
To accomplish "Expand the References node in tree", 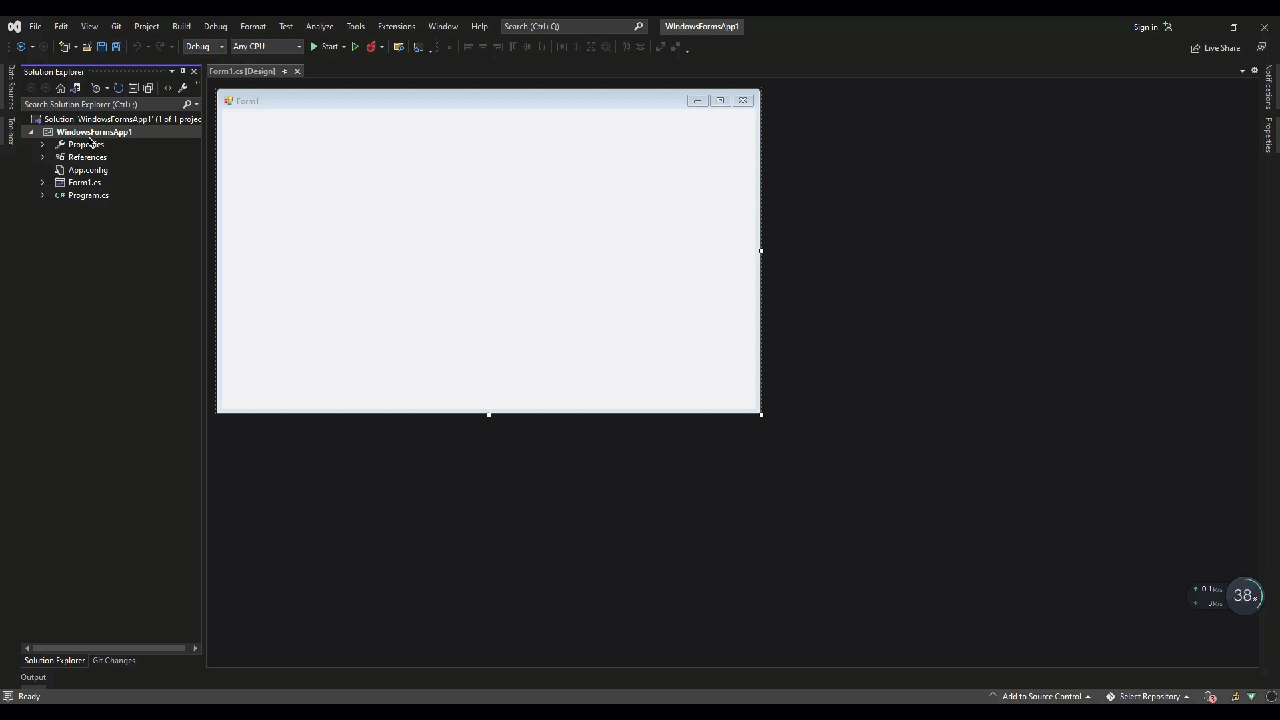I will 42,157.
